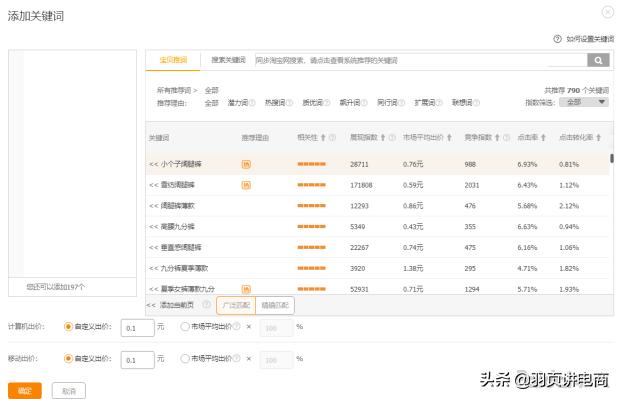Click the orange 确定 button
Viewport: 620px width, 399px height.
[x=25, y=391]
